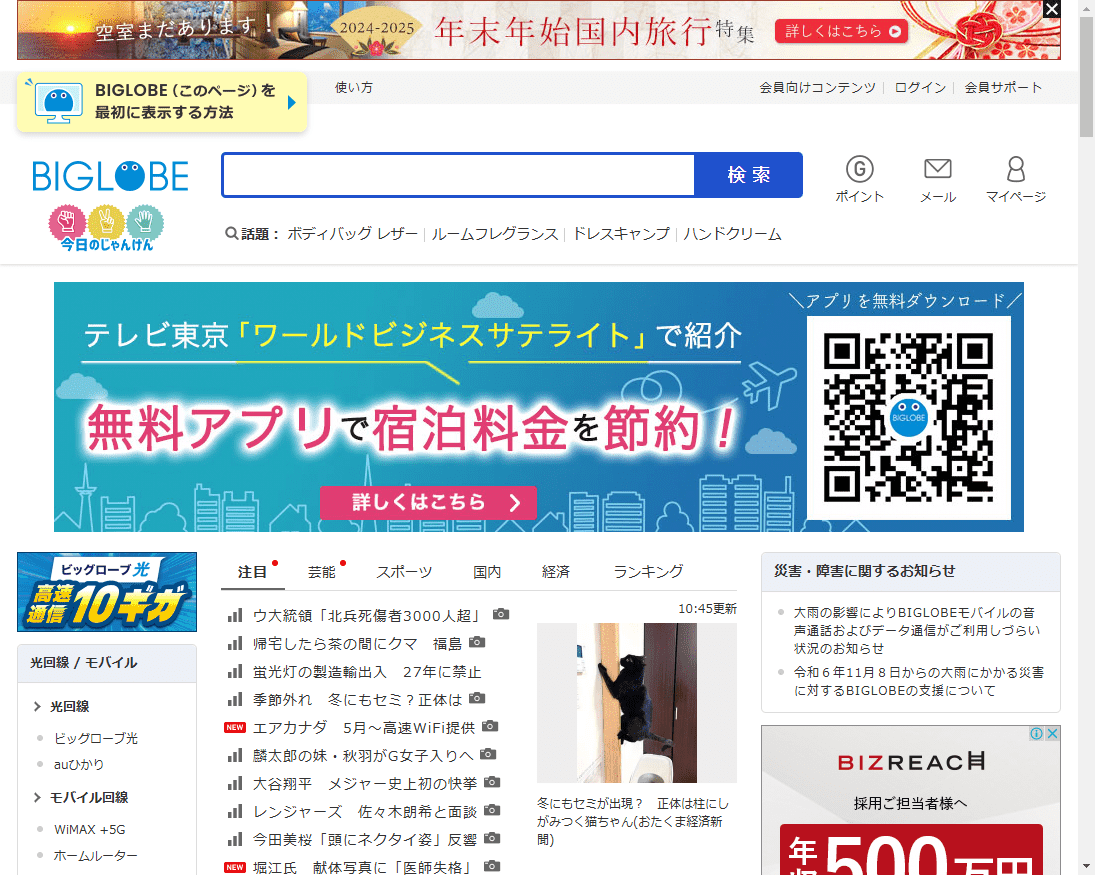Screen dimensions: 1095x875
Task: Click trending topic ドレスキャンプ
Action: pos(621,234)
